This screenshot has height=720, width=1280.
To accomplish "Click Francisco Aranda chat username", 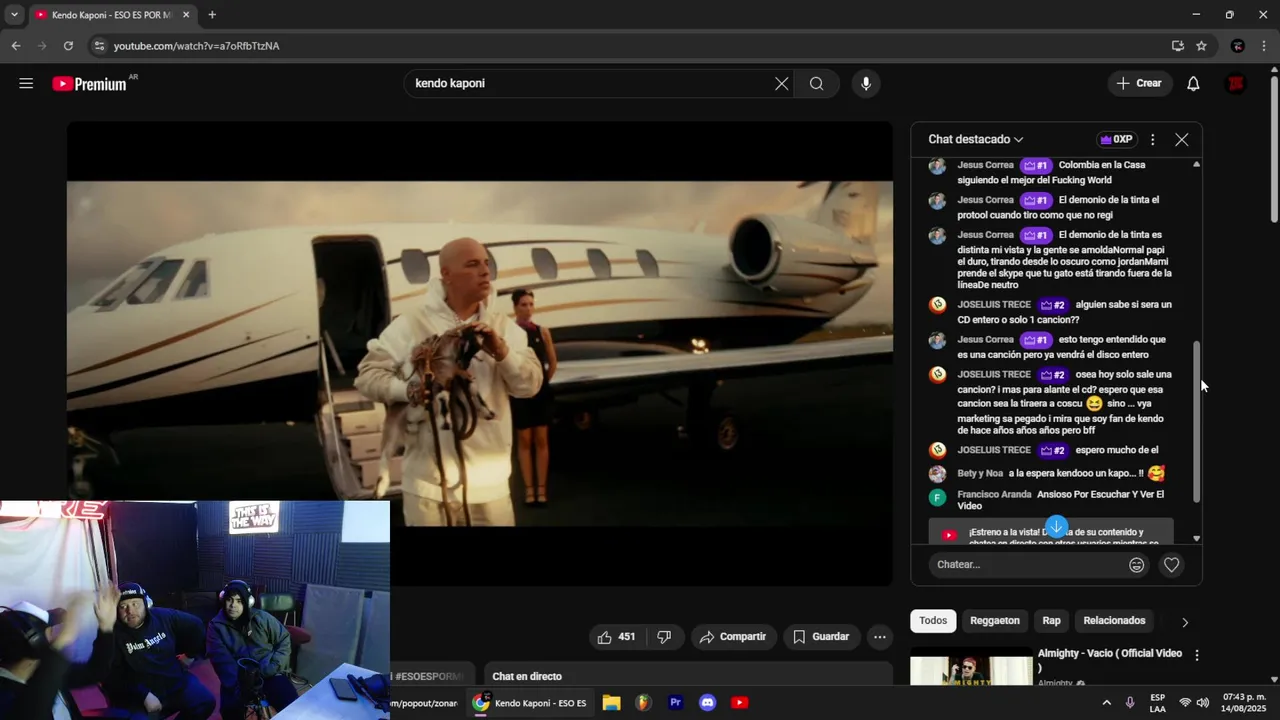I will 994,495.
